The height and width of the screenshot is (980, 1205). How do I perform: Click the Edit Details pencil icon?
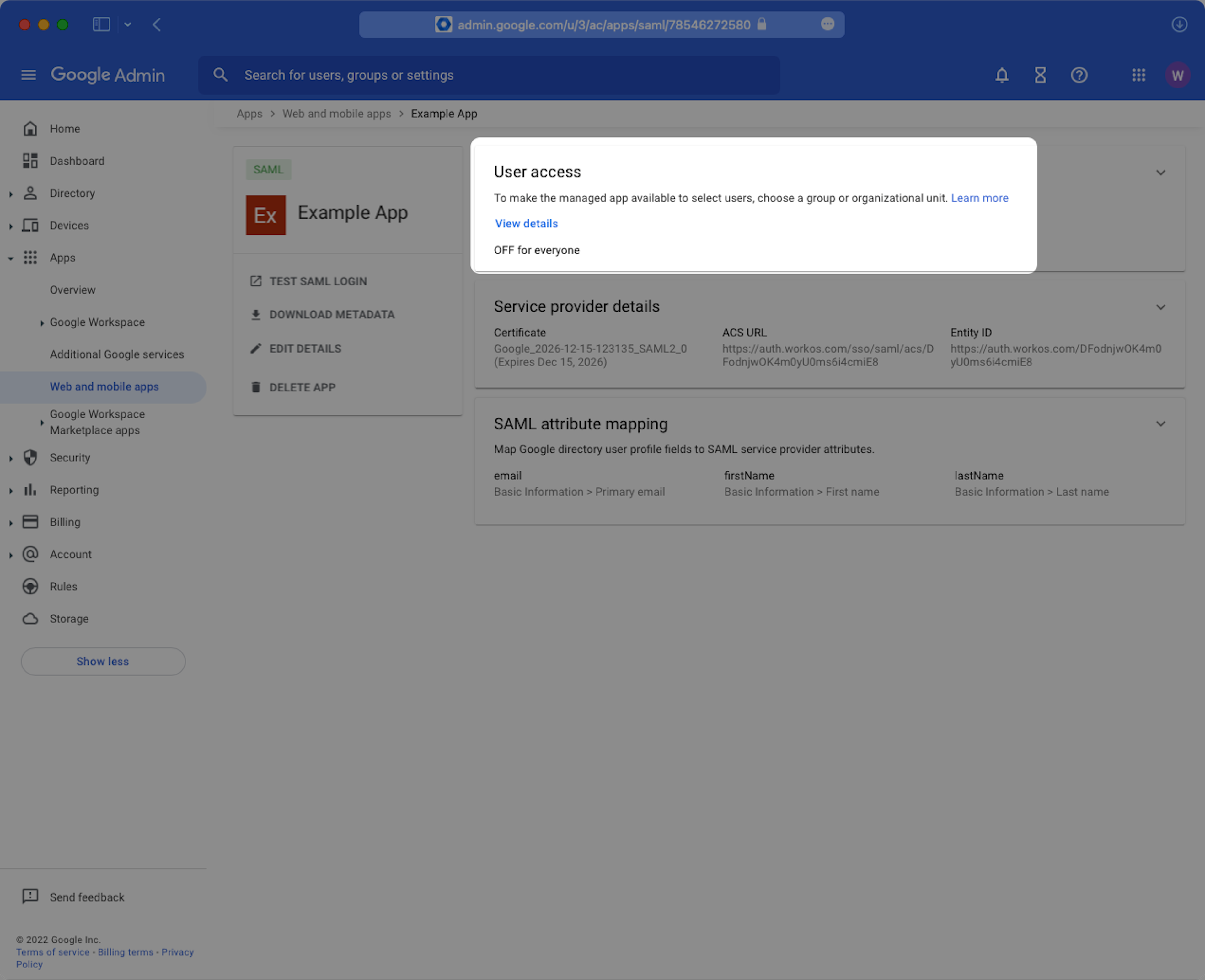click(256, 348)
